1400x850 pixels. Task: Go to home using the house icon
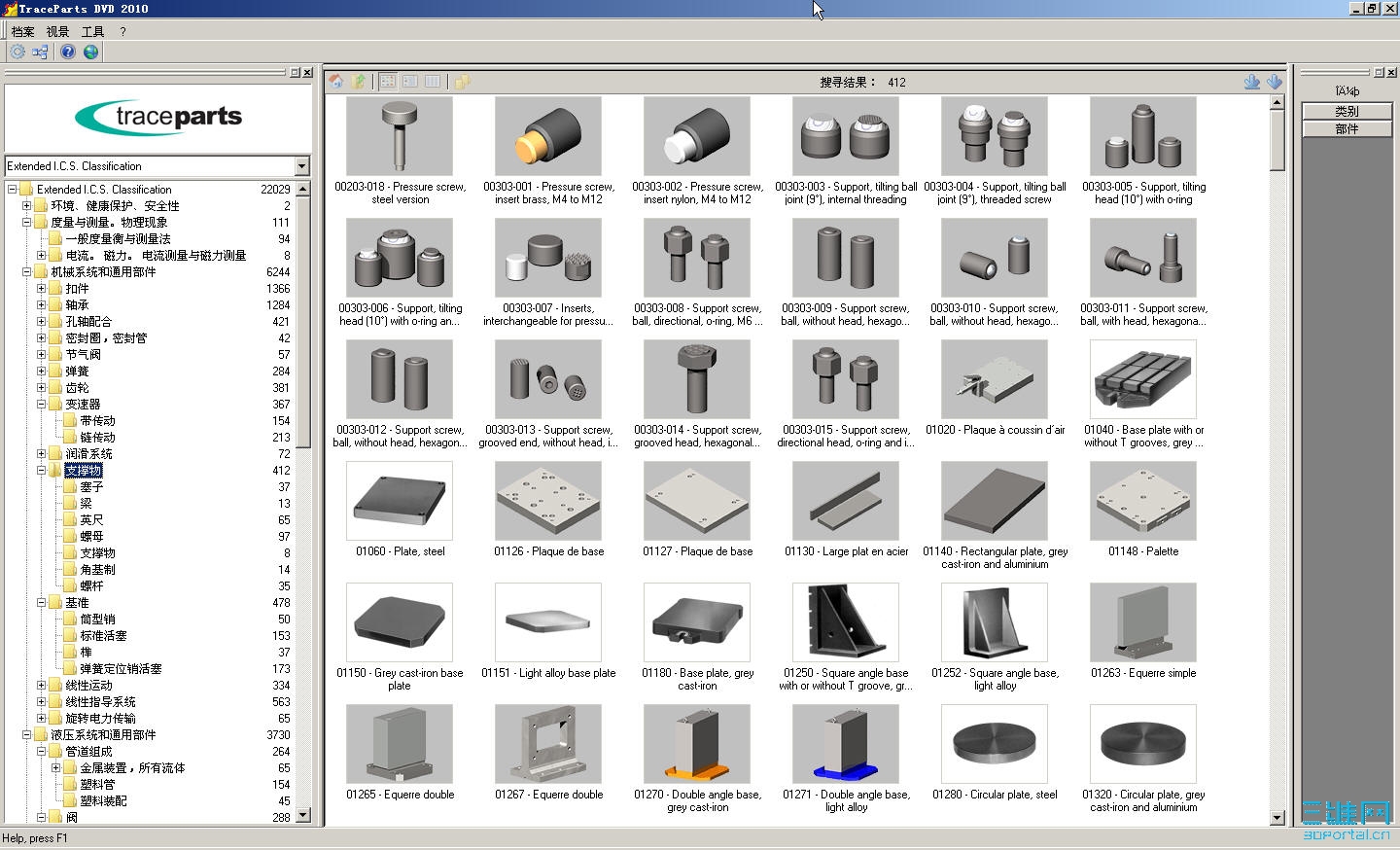336,82
